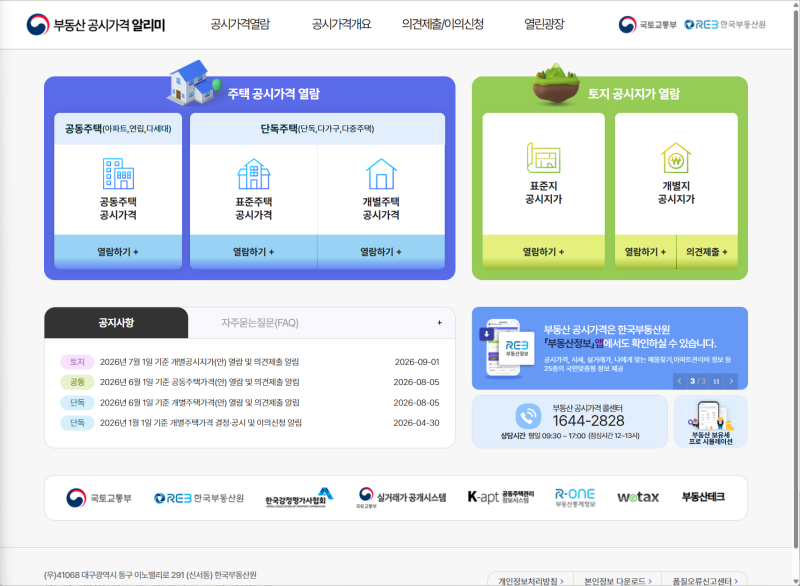Select the 공지사항 tab
This screenshot has height=586, width=800.
pos(116,322)
